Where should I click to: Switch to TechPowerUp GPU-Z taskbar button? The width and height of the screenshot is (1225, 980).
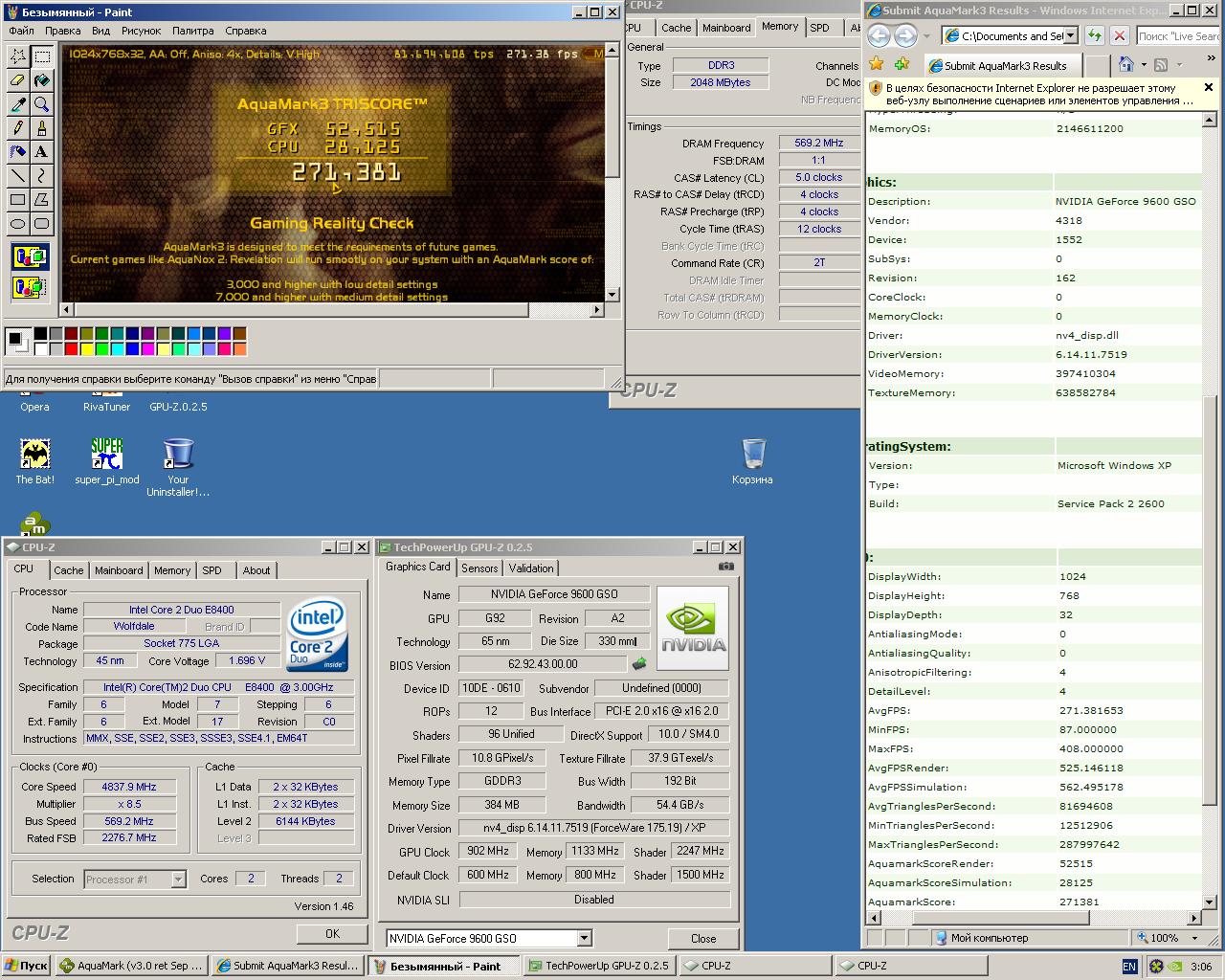pos(598,966)
